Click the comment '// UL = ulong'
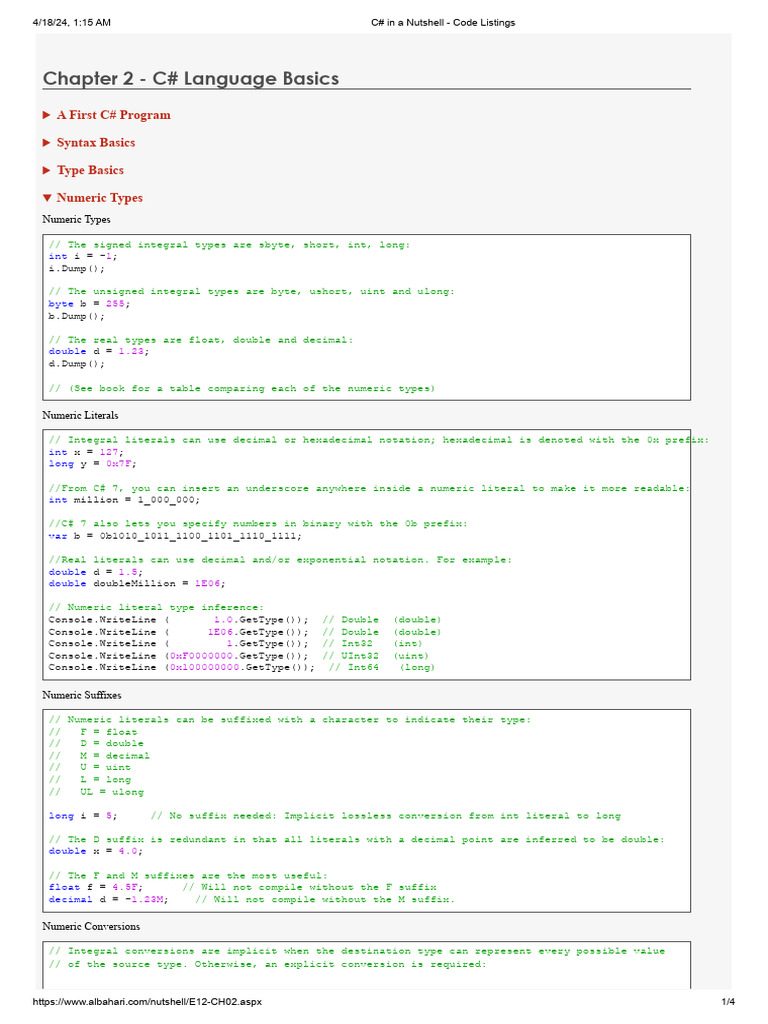Screen dimensions: 768x1024 pyautogui.click(x=96, y=792)
